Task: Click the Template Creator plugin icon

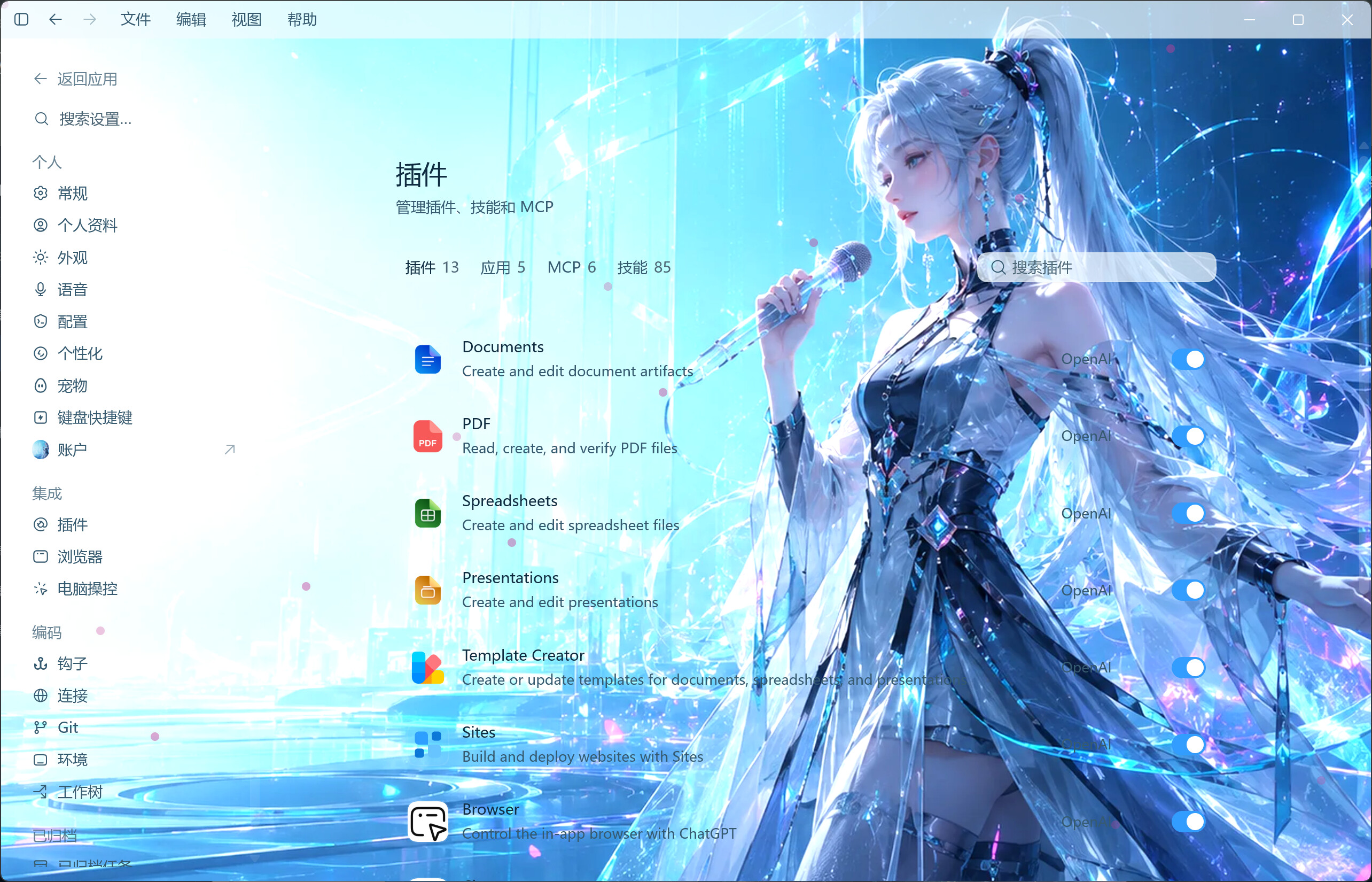Action: pos(427,667)
